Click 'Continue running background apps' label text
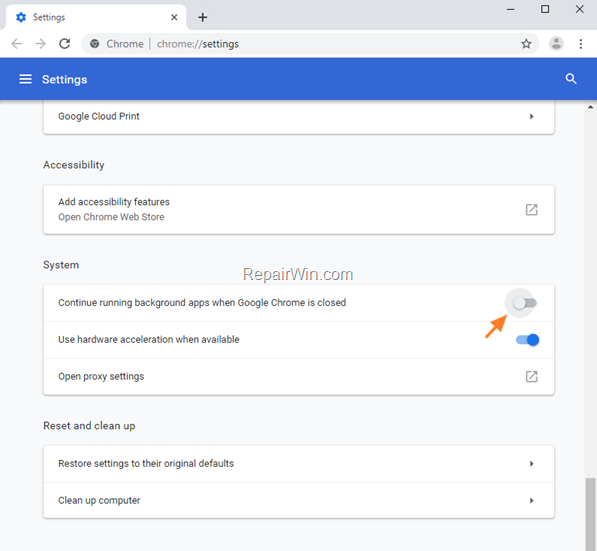Screen dimensions: 597x551 (x=202, y=303)
